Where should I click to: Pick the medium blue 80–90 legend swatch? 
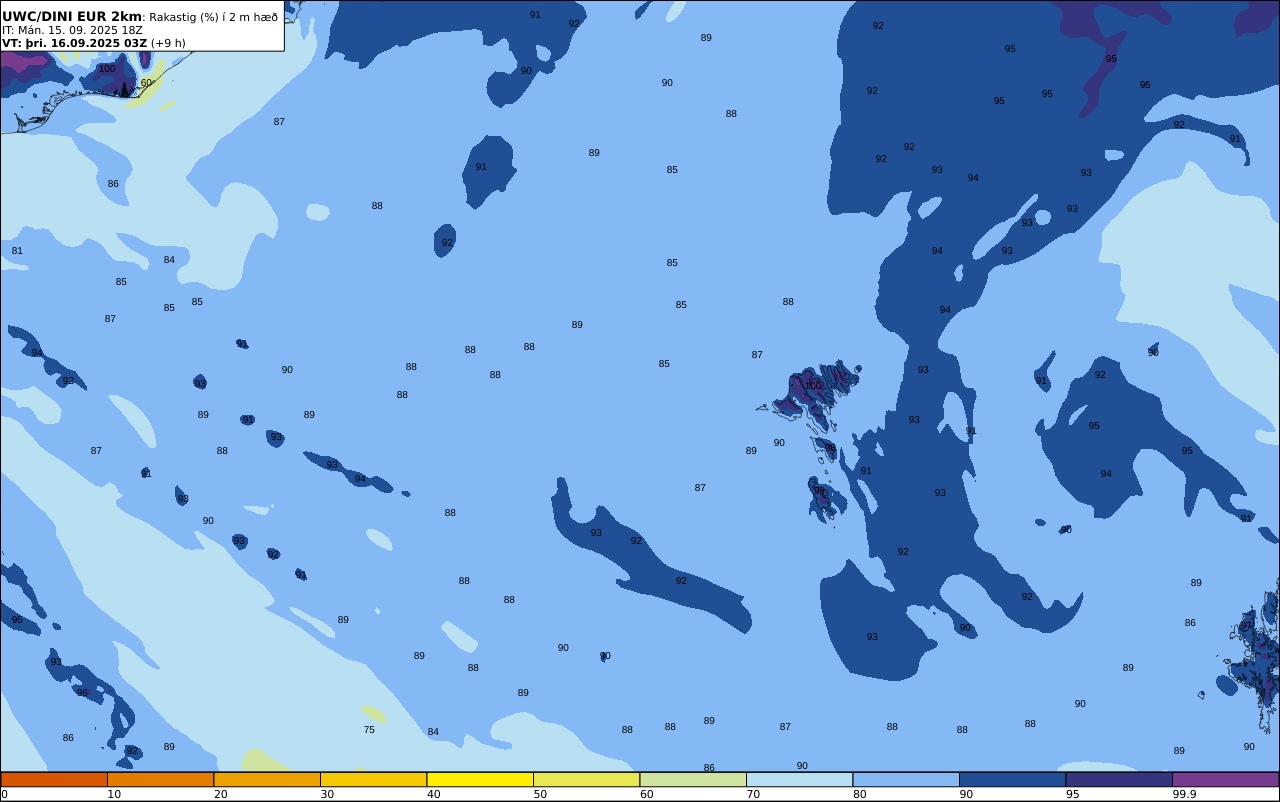(x=906, y=779)
